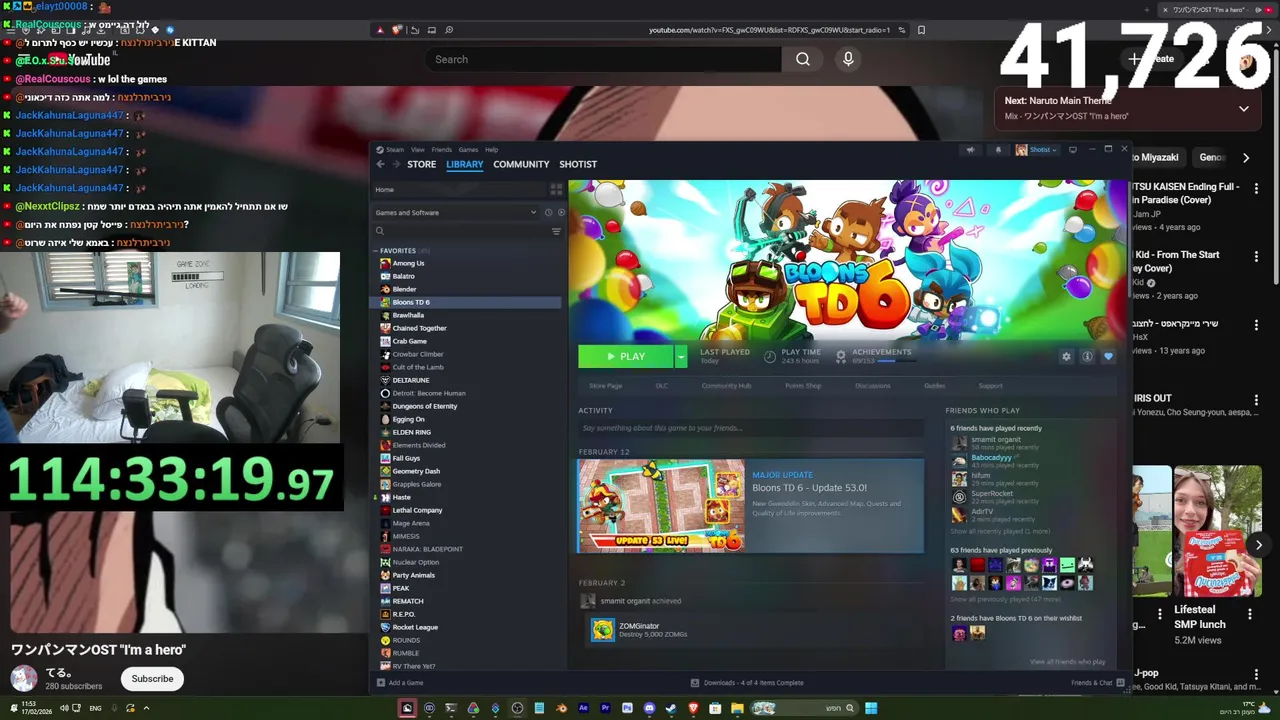Click the ready-to-play filter icon
1280x720 pixels.
click(x=560, y=212)
